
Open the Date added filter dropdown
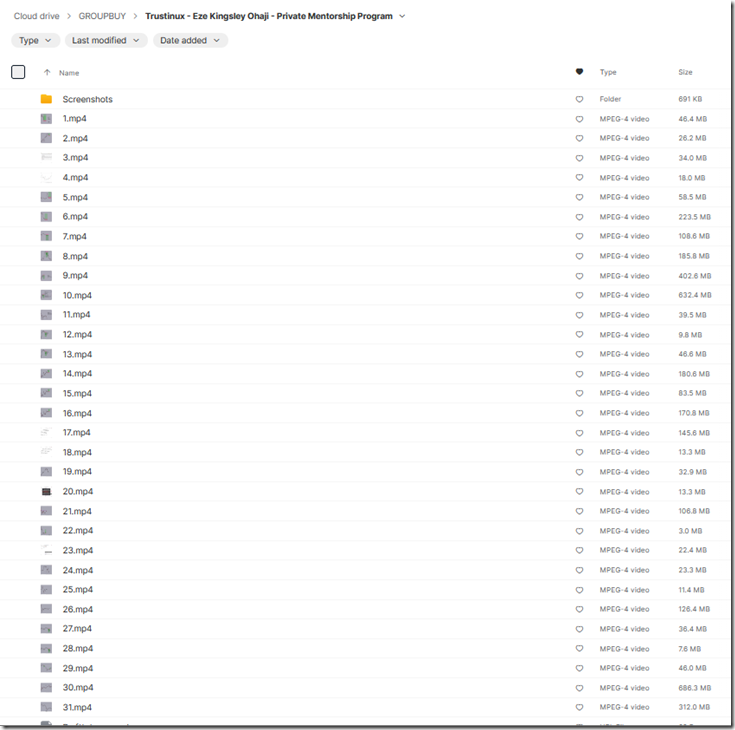(x=190, y=40)
